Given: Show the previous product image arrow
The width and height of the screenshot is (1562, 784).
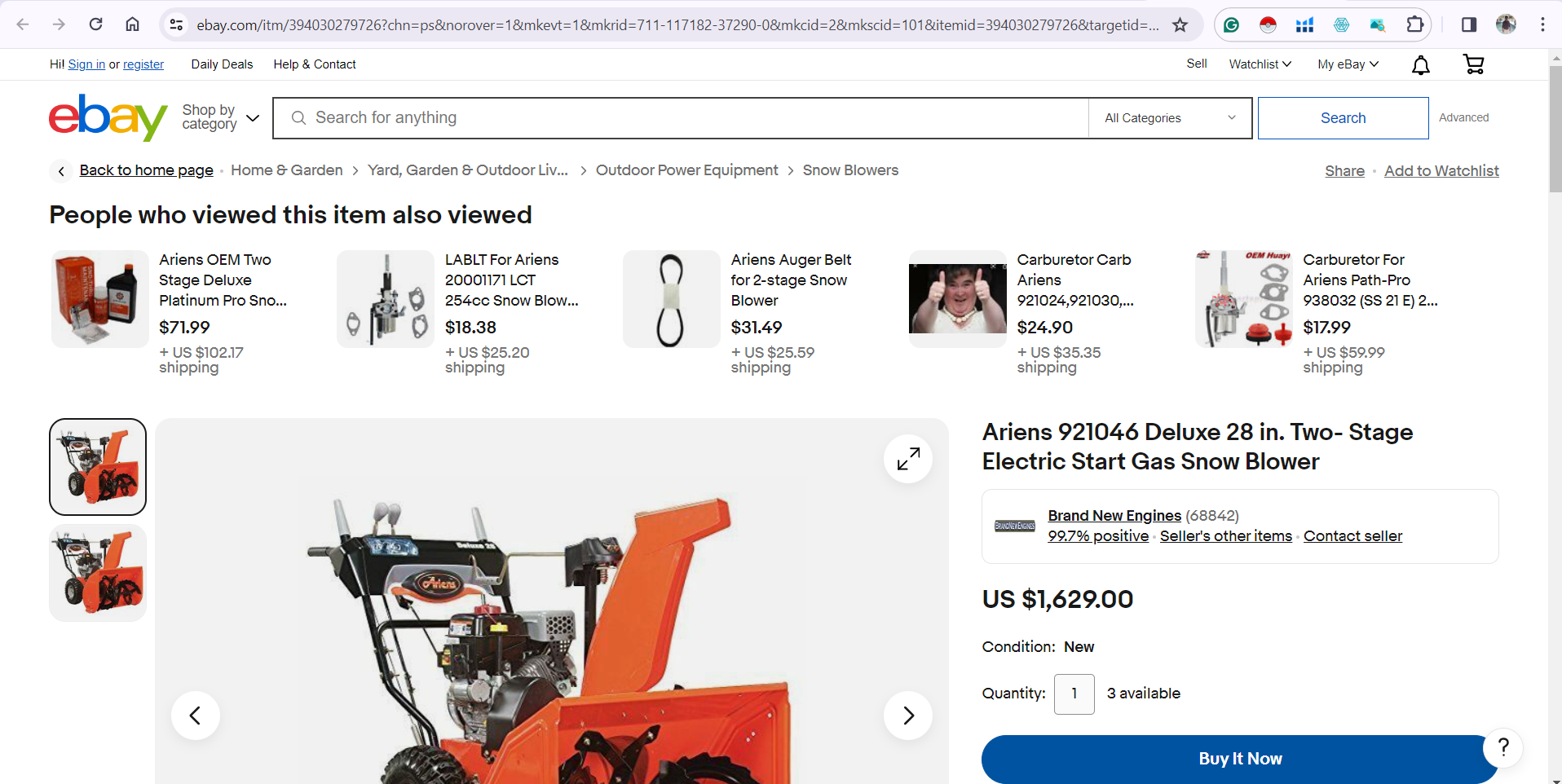Looking at the screenshot, I should pos(196,716).
